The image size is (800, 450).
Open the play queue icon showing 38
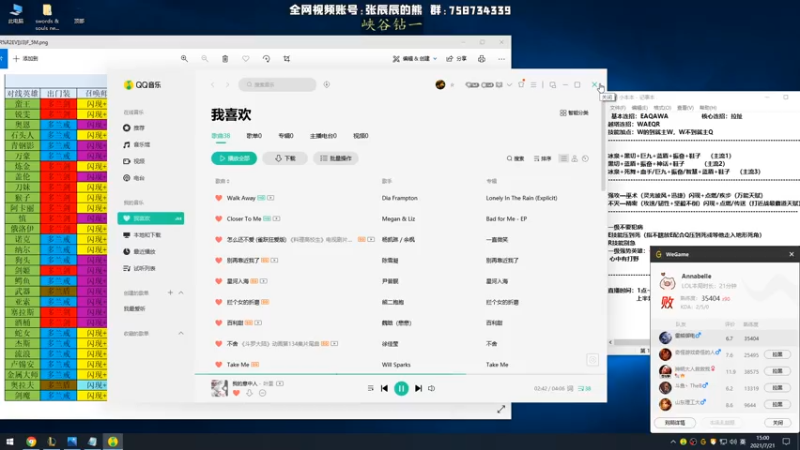(584, 388)
